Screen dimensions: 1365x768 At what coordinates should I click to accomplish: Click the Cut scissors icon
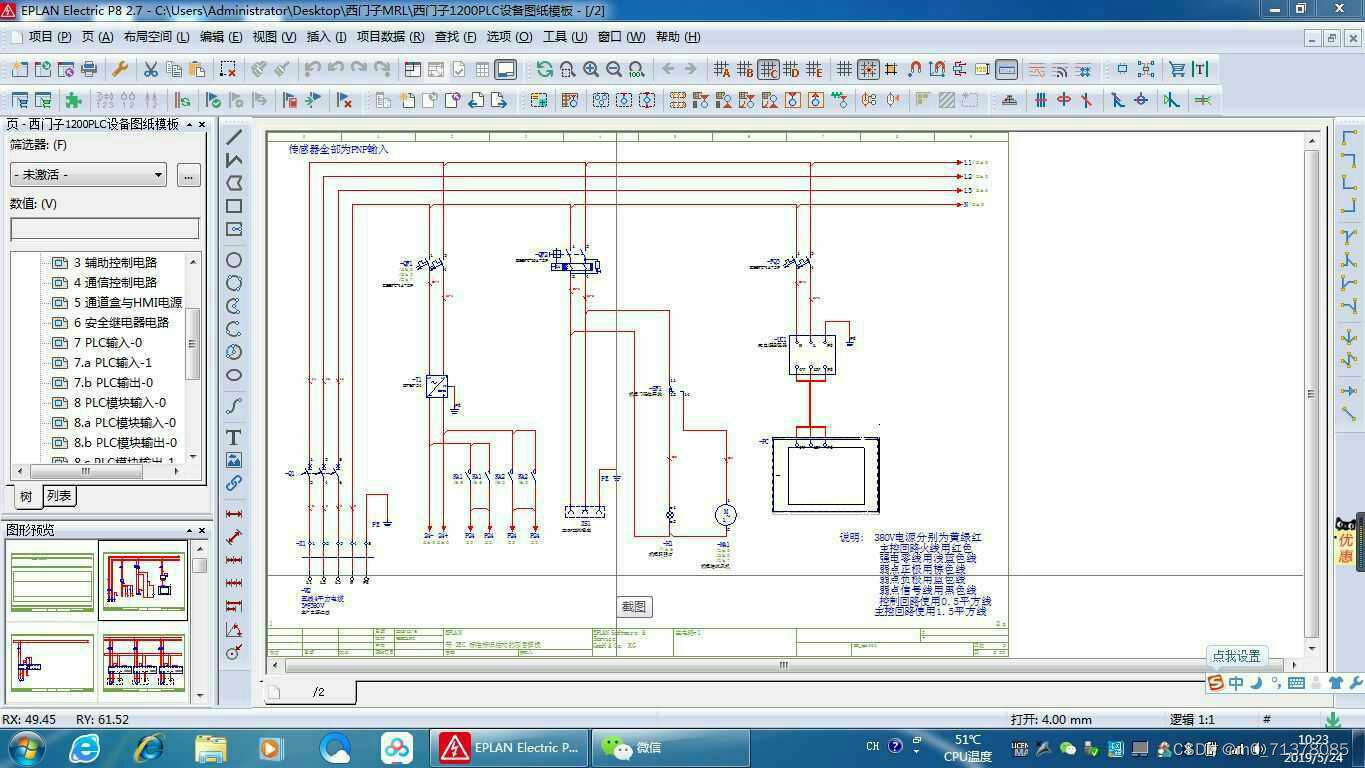pyautogui.click(x=150, y=69)
